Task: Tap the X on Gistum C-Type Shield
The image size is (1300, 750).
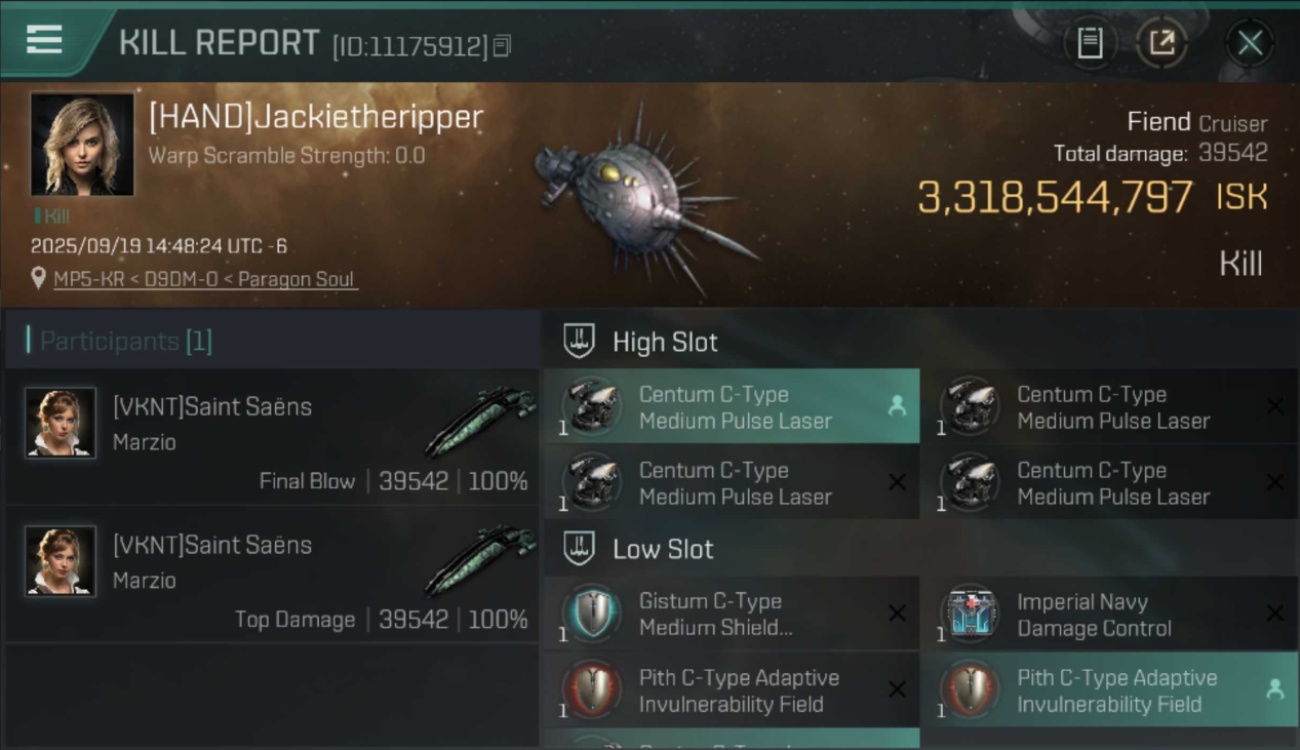Action: point(896,613)
